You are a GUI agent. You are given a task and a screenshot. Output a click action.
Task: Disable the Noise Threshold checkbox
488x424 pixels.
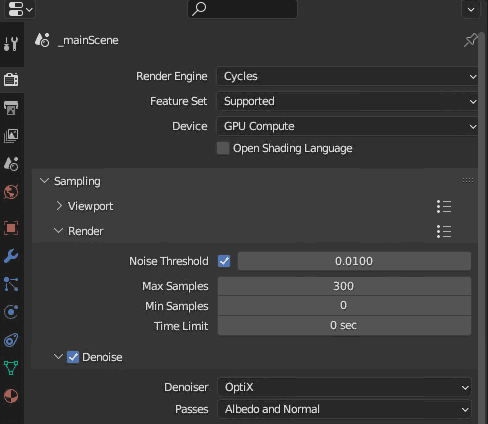pos(224,261)
